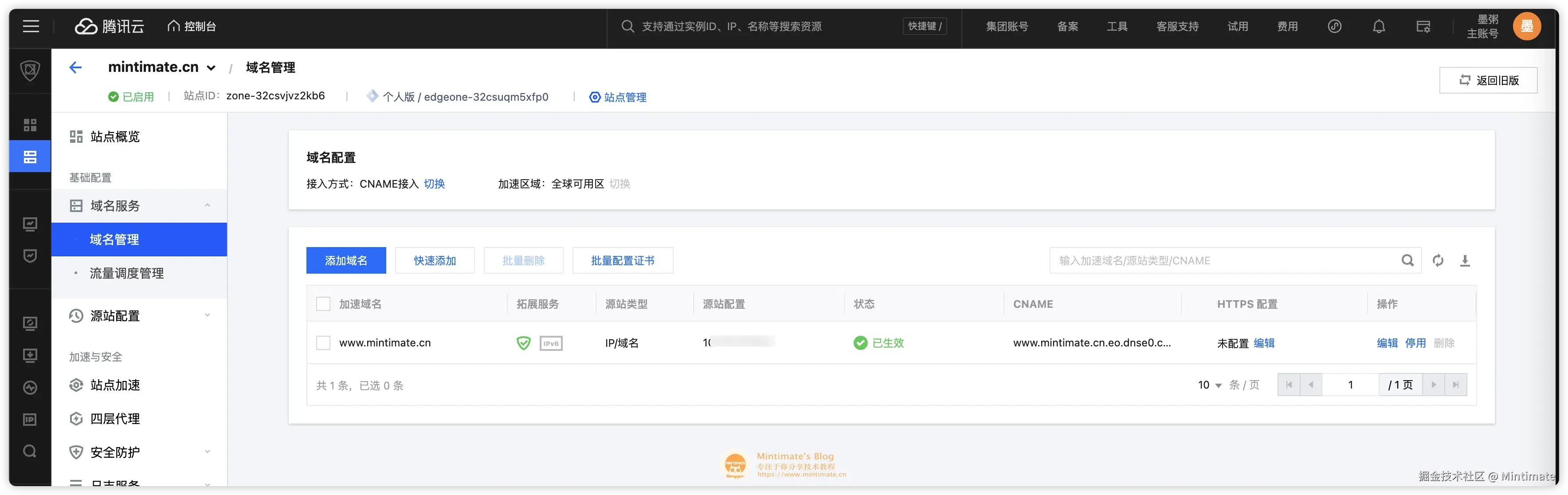This screenshot has height=495, width=1568.
Task: Click 编辑 next to 未配置 HTTPS
Action: [1264, 343]
